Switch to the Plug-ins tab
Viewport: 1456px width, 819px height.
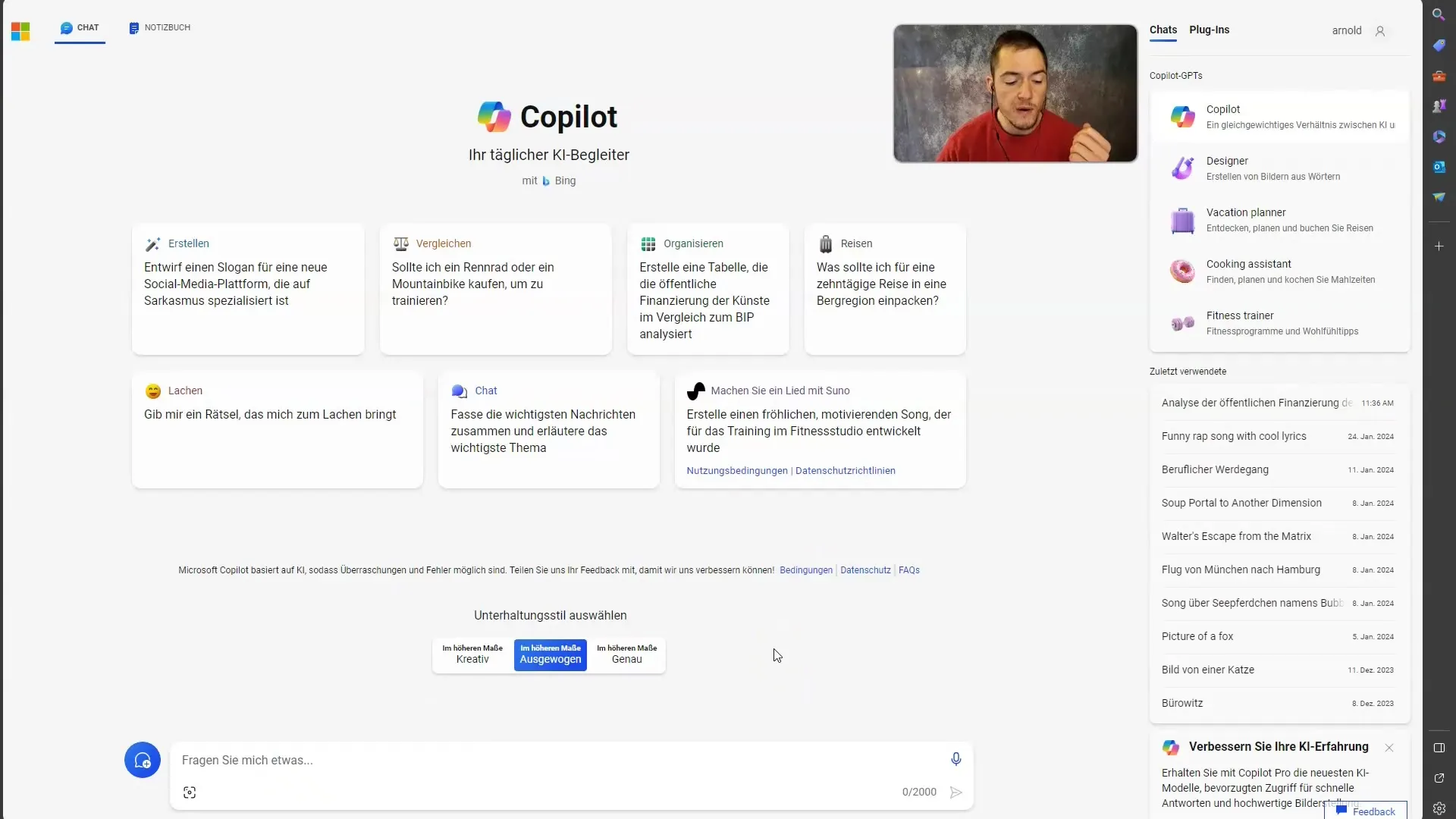(x=1209, y=29)
